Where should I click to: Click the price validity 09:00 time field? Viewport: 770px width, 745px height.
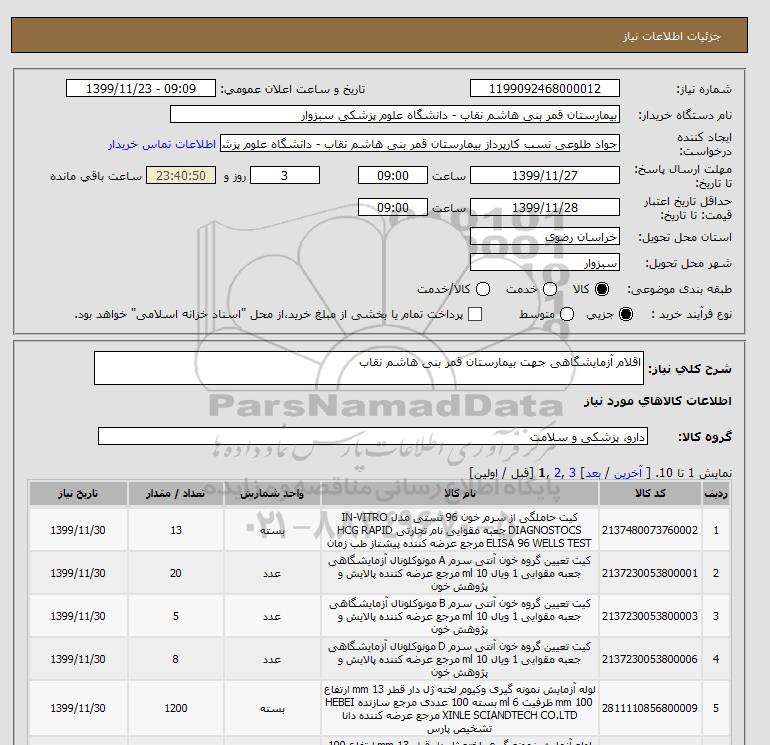(x=393, y=207)
